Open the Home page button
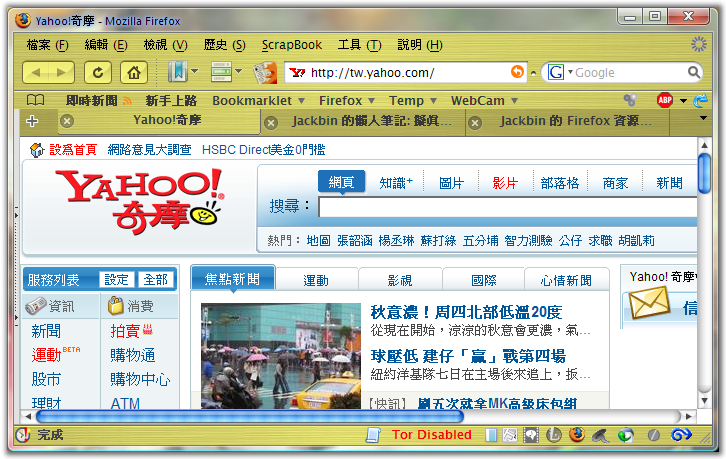 pos(134,73)
